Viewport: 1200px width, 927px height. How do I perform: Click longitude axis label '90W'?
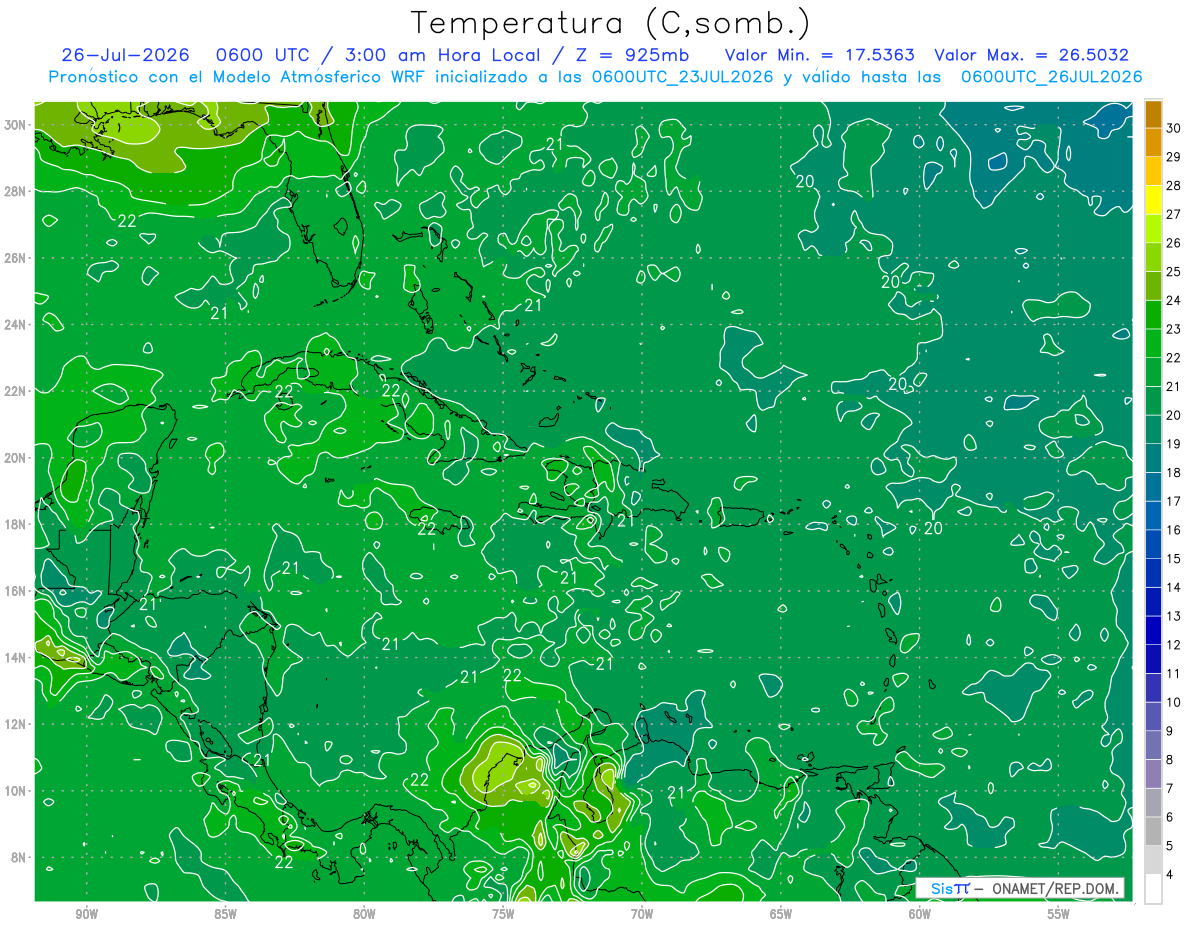tap(86, 914)
